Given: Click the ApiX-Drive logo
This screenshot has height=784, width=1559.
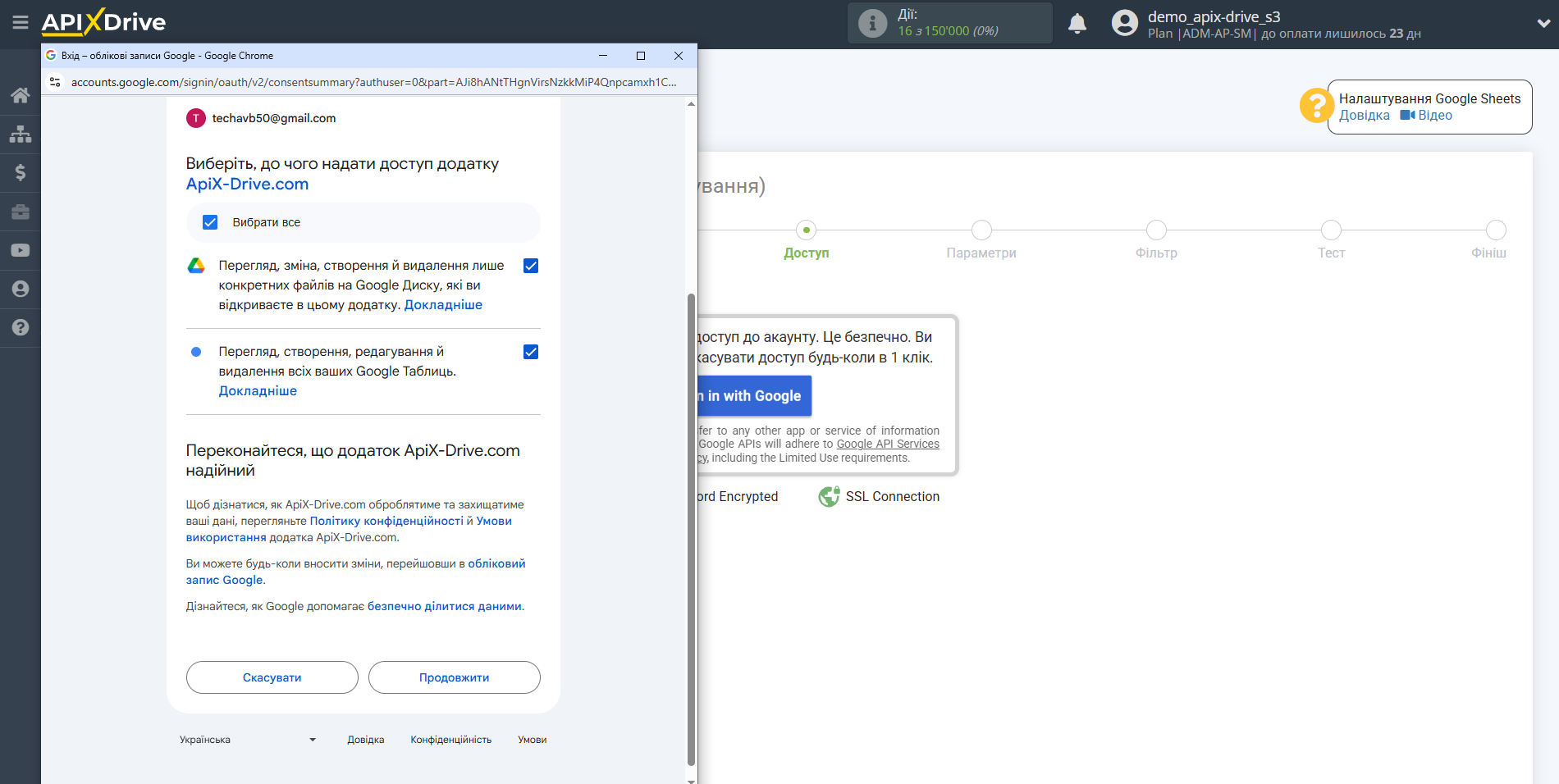Looking at the screenshot, I should (x=103, y=22).
